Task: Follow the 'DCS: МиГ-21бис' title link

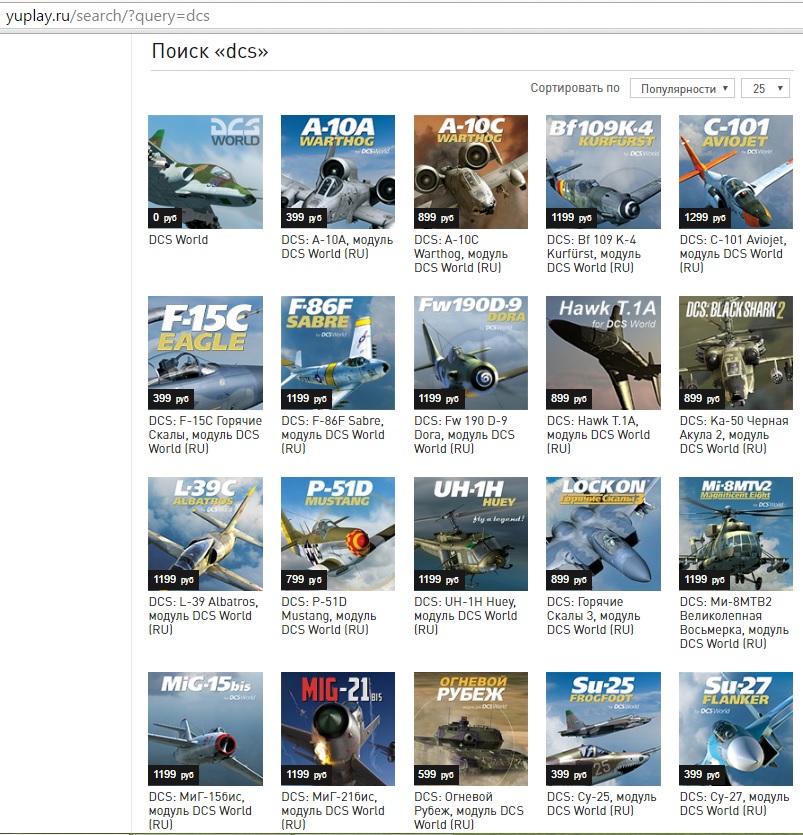Action: pyautogui.click(x=333, y=811)
